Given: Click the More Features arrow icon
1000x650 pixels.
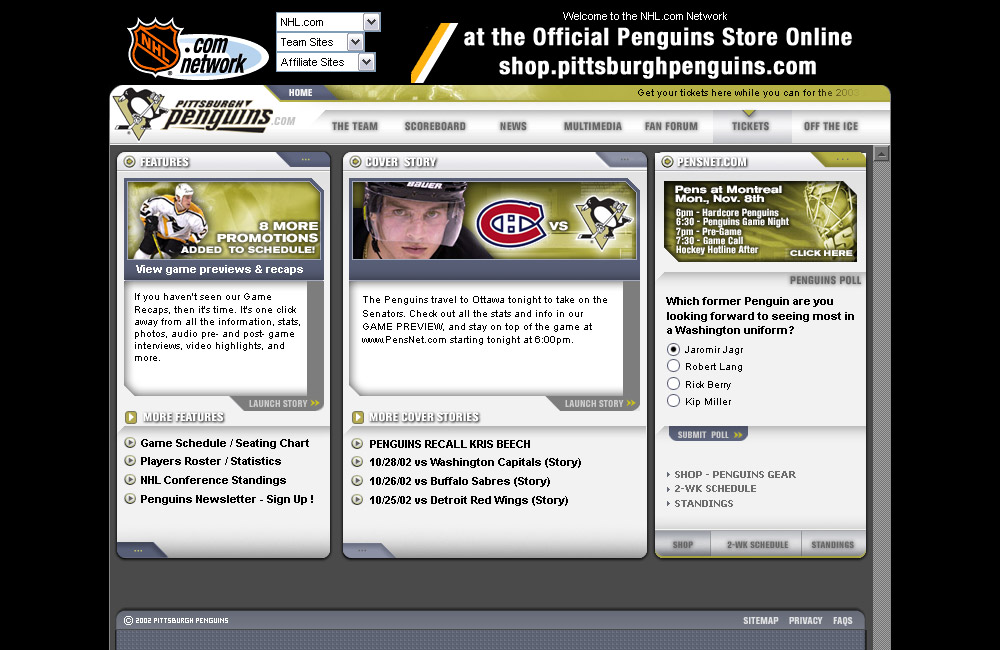Looking at the screenshot, I should pyautogui.click(x=131, y=417).
